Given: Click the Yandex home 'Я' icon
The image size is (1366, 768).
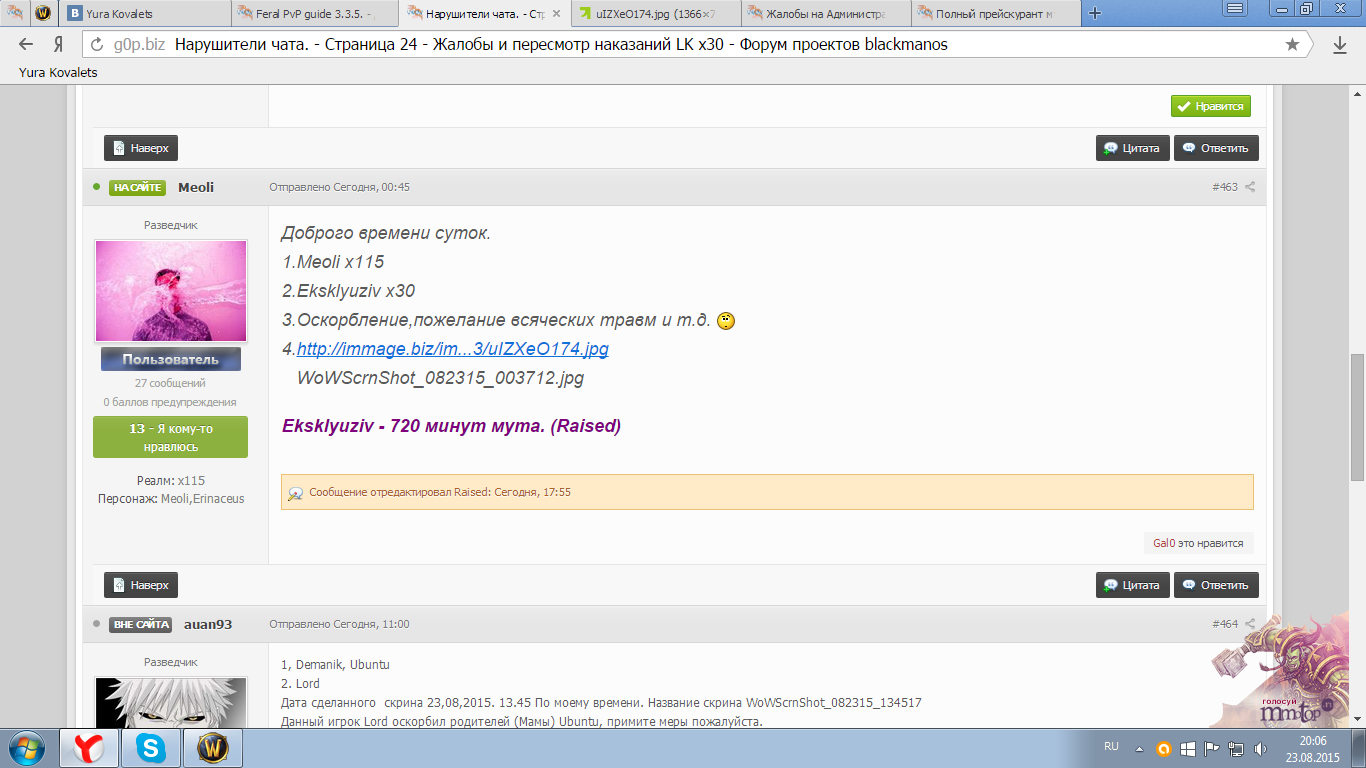Looking at the screenshot, I should pyautogui.click(x=58, y=45).
